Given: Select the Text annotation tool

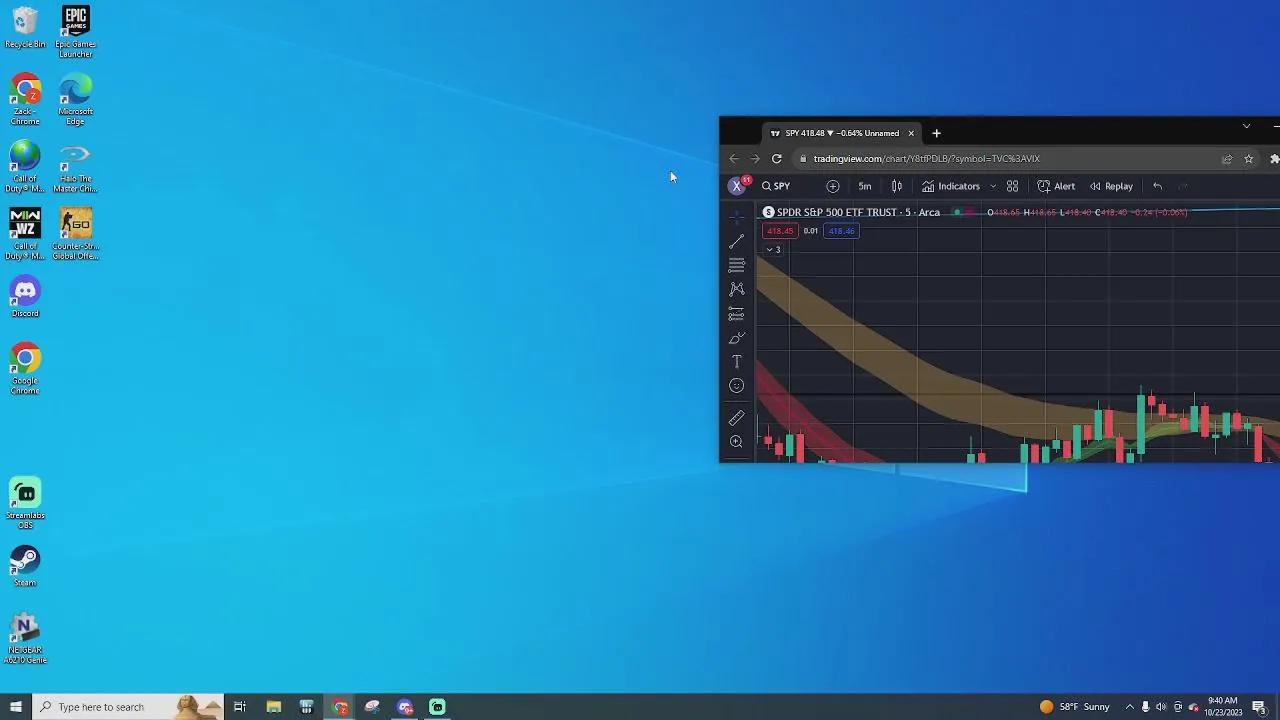Looking at the screenshot, I should (737, 362).
